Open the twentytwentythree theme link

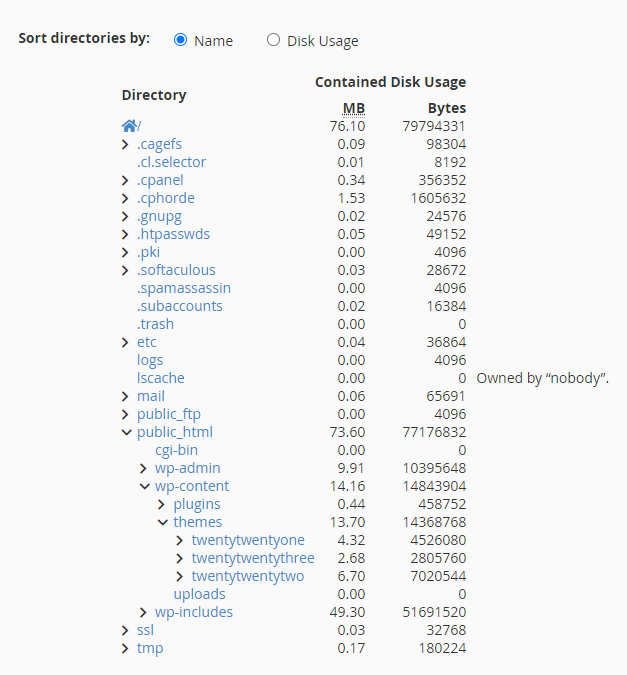point(253,558)
